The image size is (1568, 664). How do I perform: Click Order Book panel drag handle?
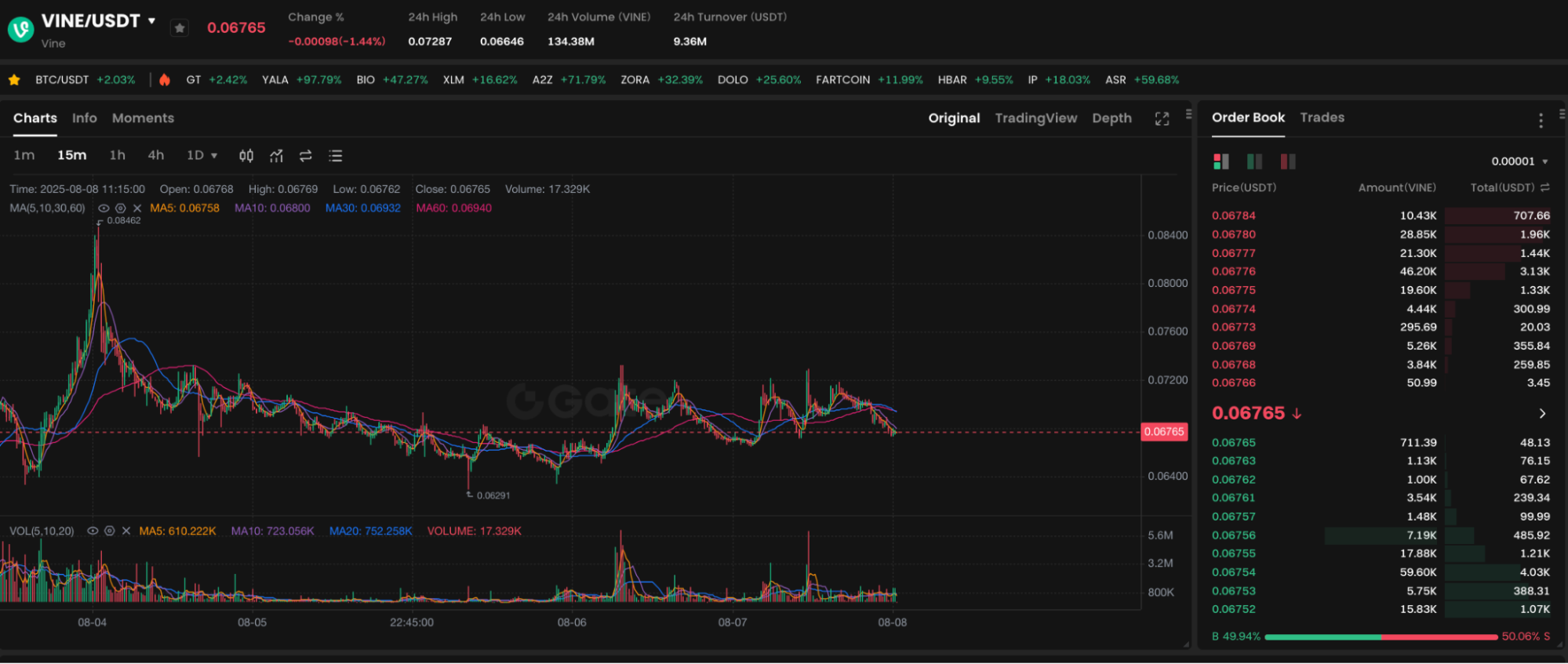coord(1563,114)
